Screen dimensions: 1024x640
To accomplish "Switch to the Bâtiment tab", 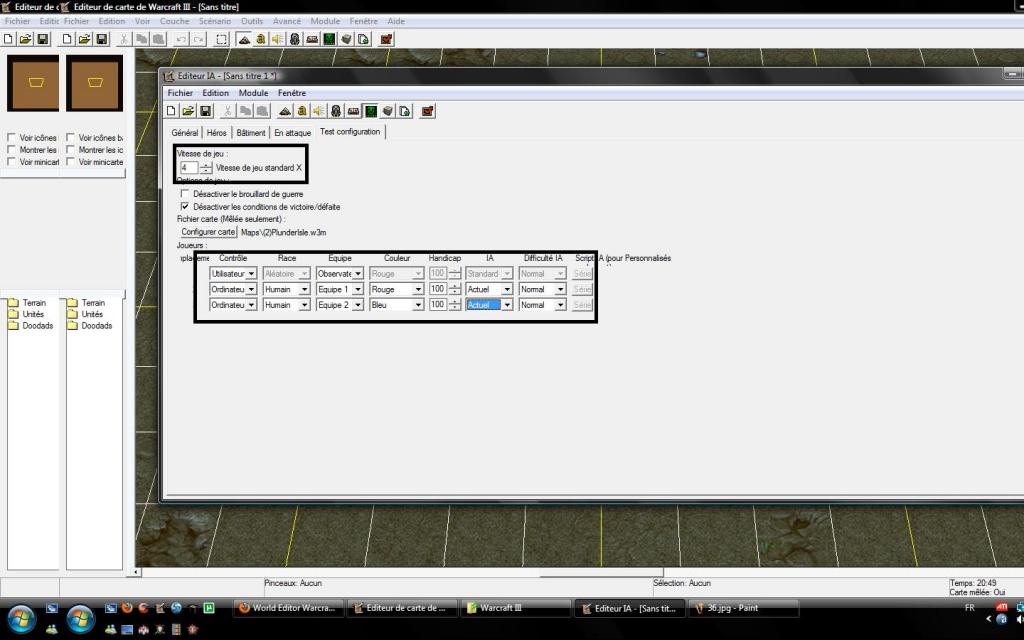I will click(x=251, y=133).
